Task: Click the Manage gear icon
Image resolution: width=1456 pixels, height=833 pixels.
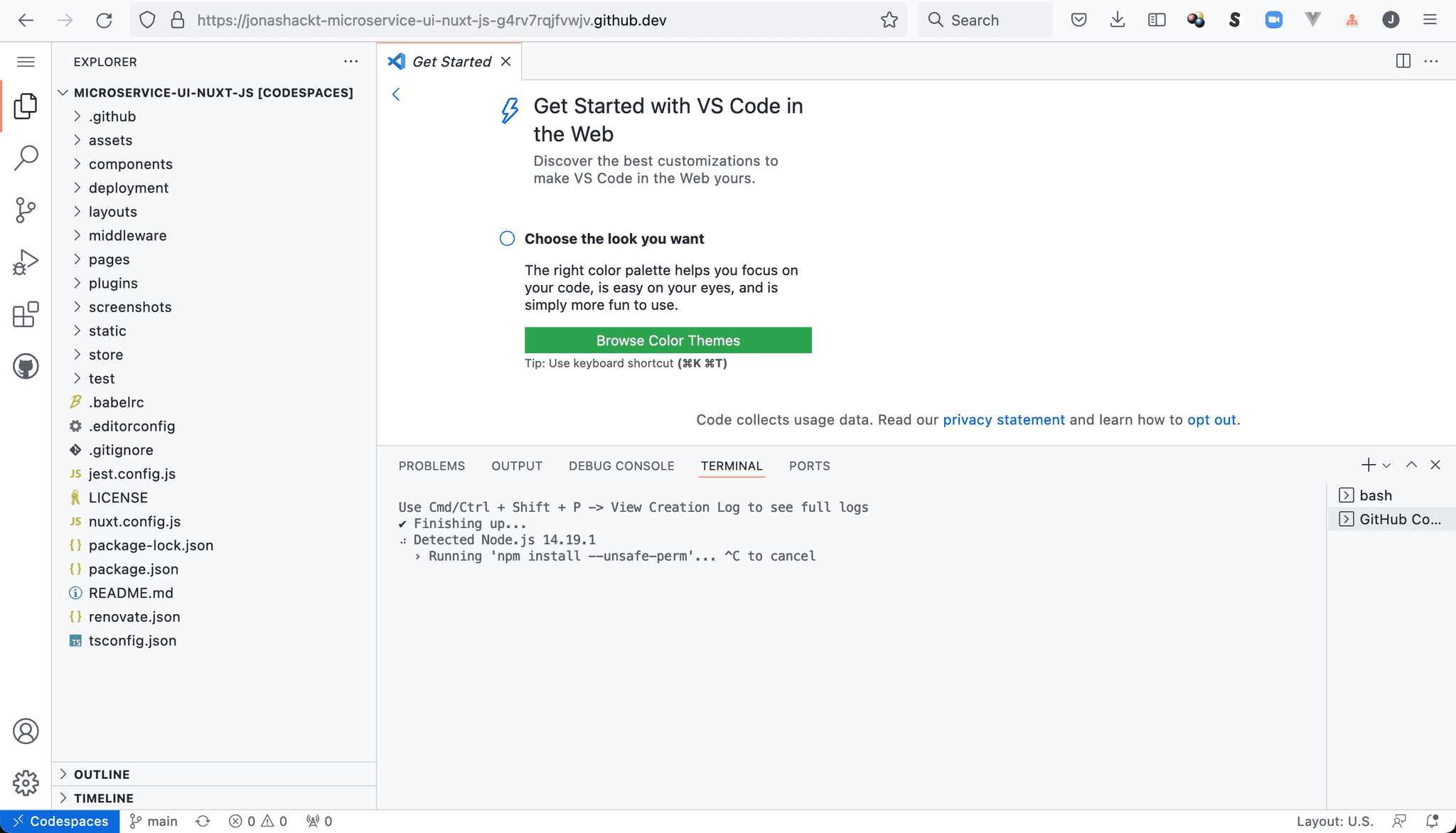Action: click(x=26, y=783)
